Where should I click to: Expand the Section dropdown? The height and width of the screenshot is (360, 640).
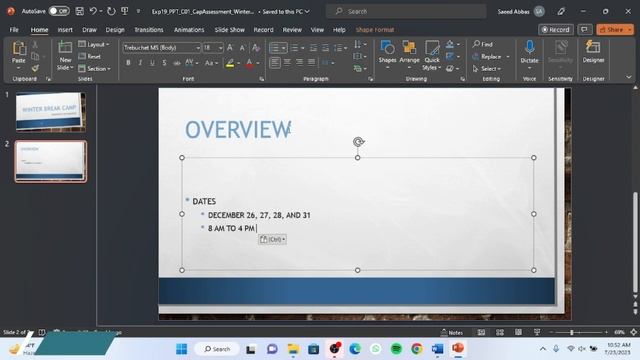point(94,69)
